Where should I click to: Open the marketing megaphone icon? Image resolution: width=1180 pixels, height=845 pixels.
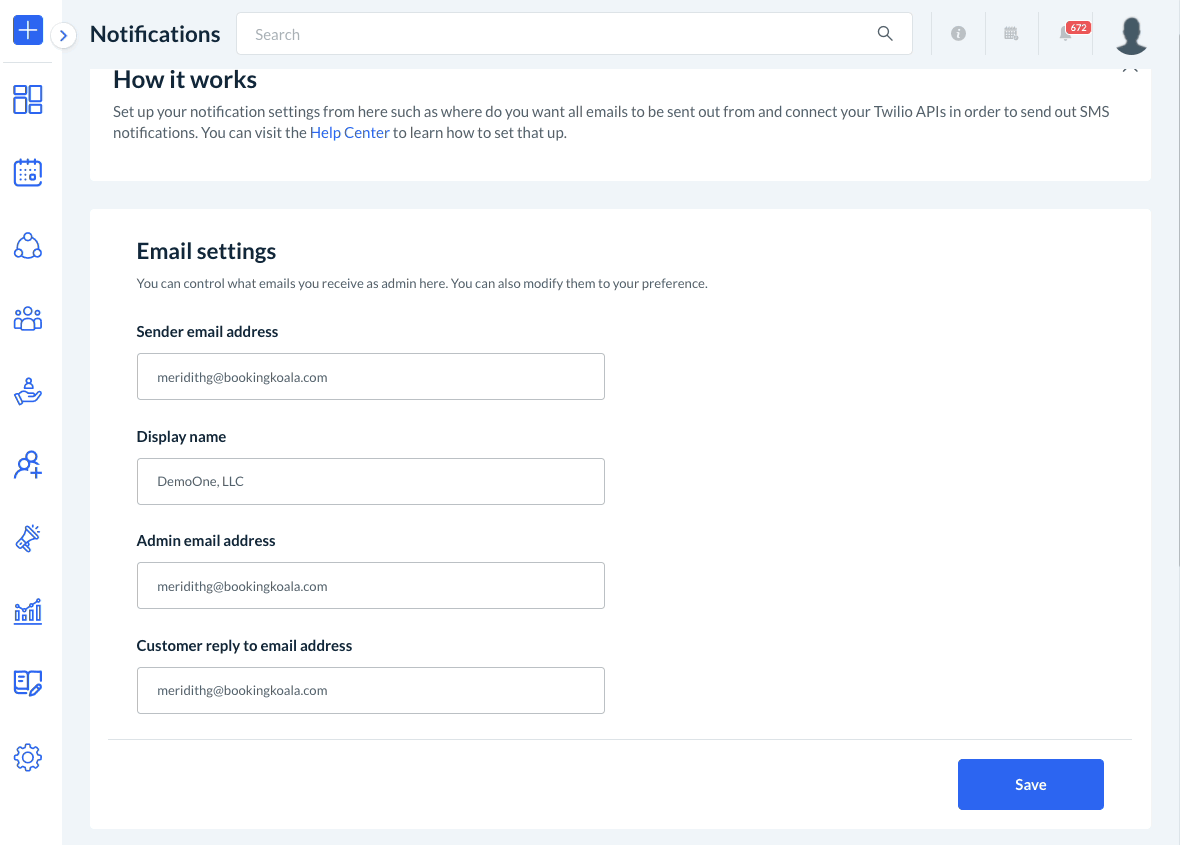(x=28, y=538)
